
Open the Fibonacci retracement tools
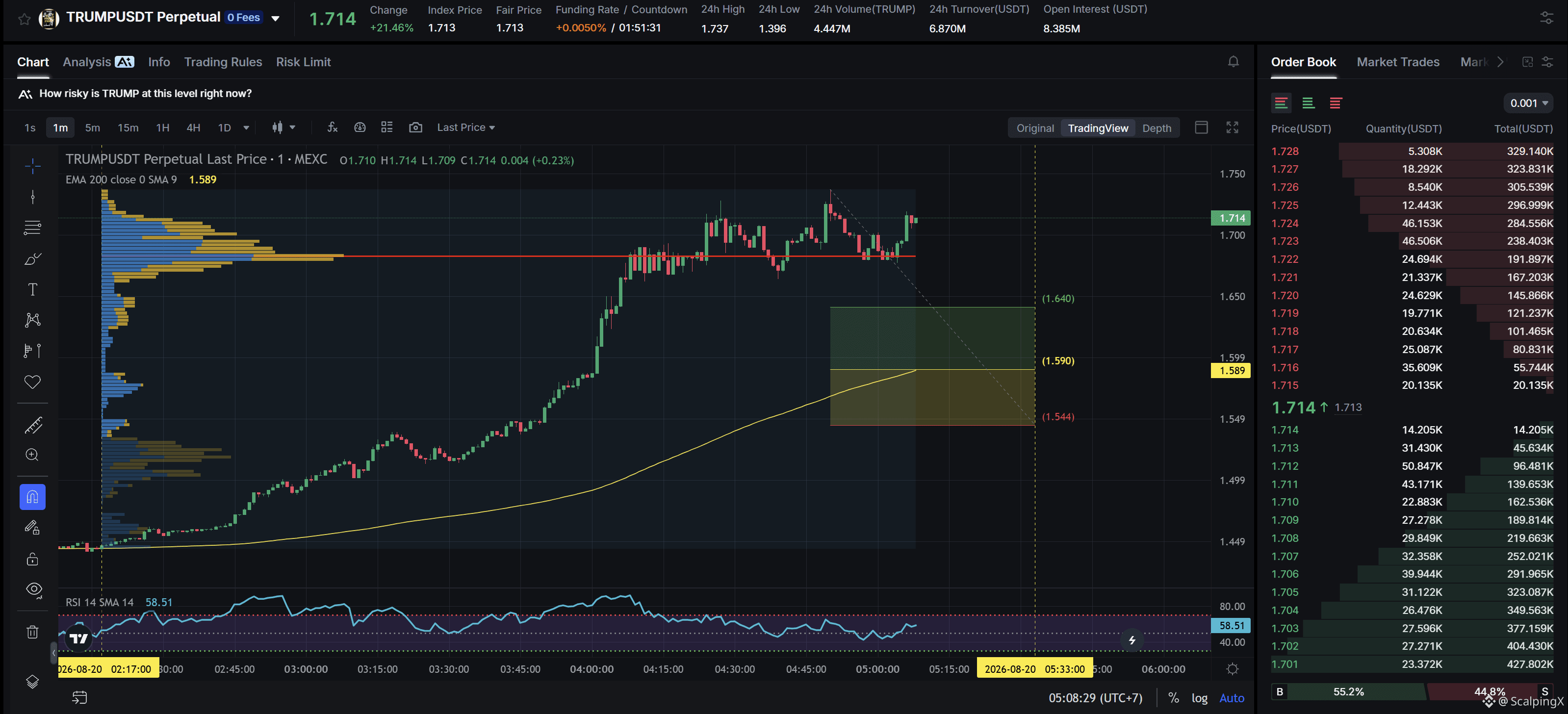point(33,228)
